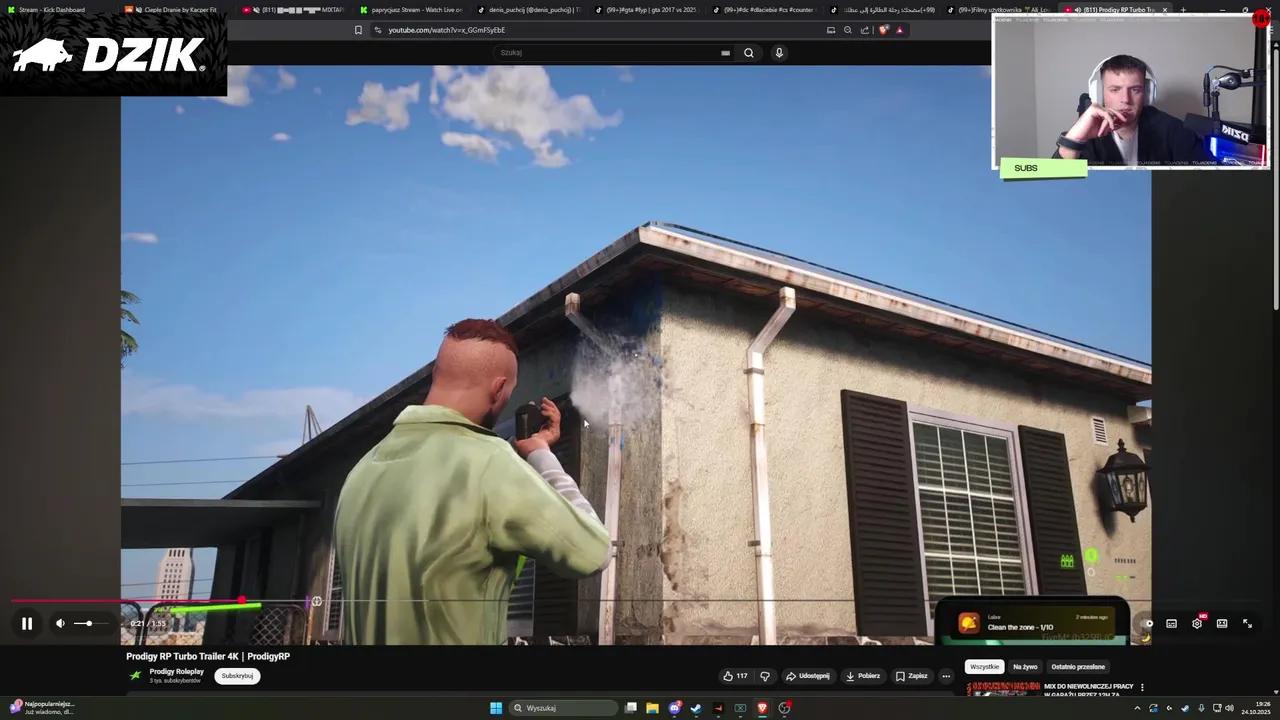Toggle the video autoplay switch
This screenshot has width=1280, height=720.
point(1147,624)
